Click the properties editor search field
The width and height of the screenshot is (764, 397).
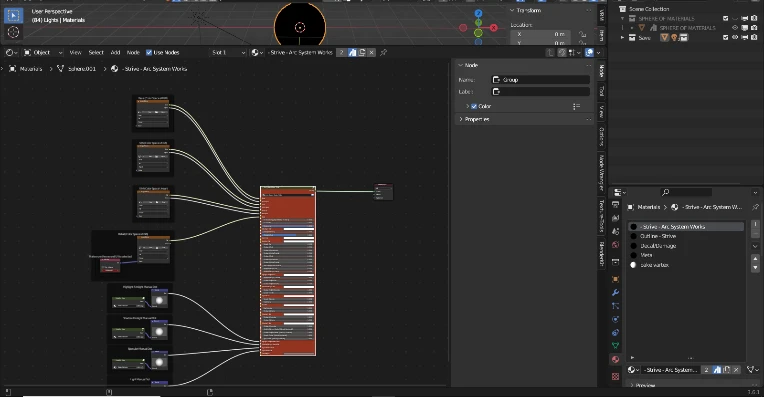687,192
